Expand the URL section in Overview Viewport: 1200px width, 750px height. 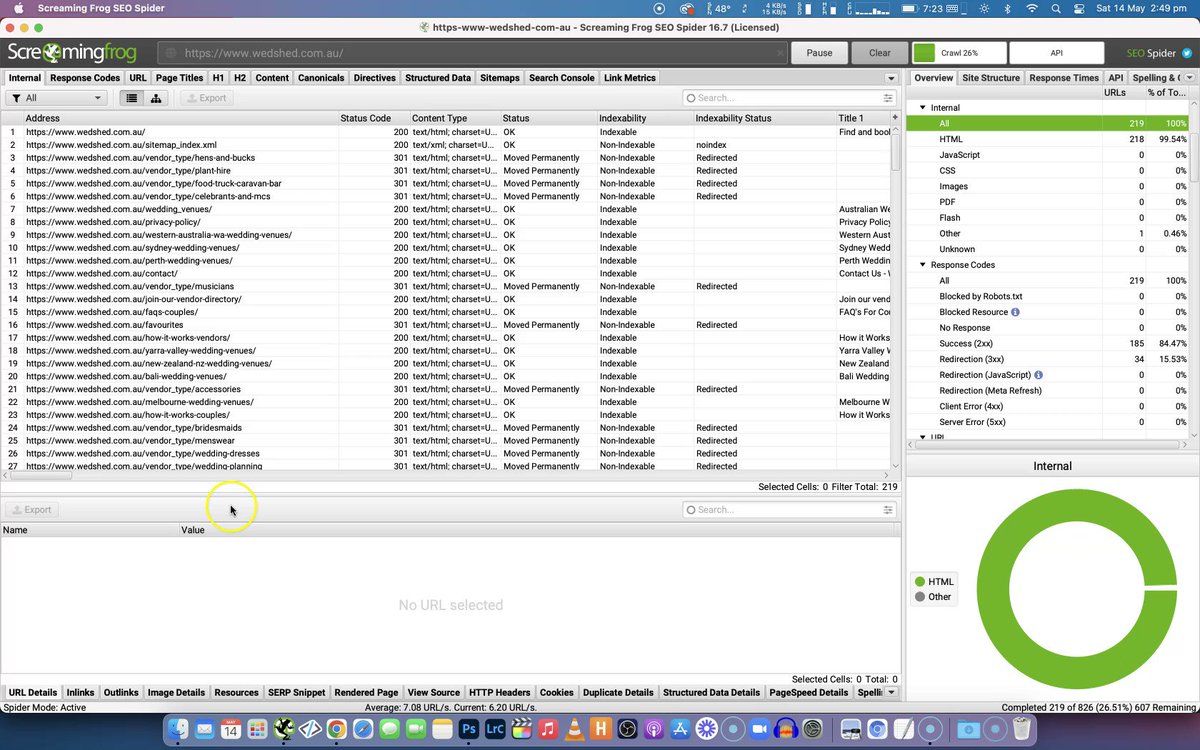(923, 437)
